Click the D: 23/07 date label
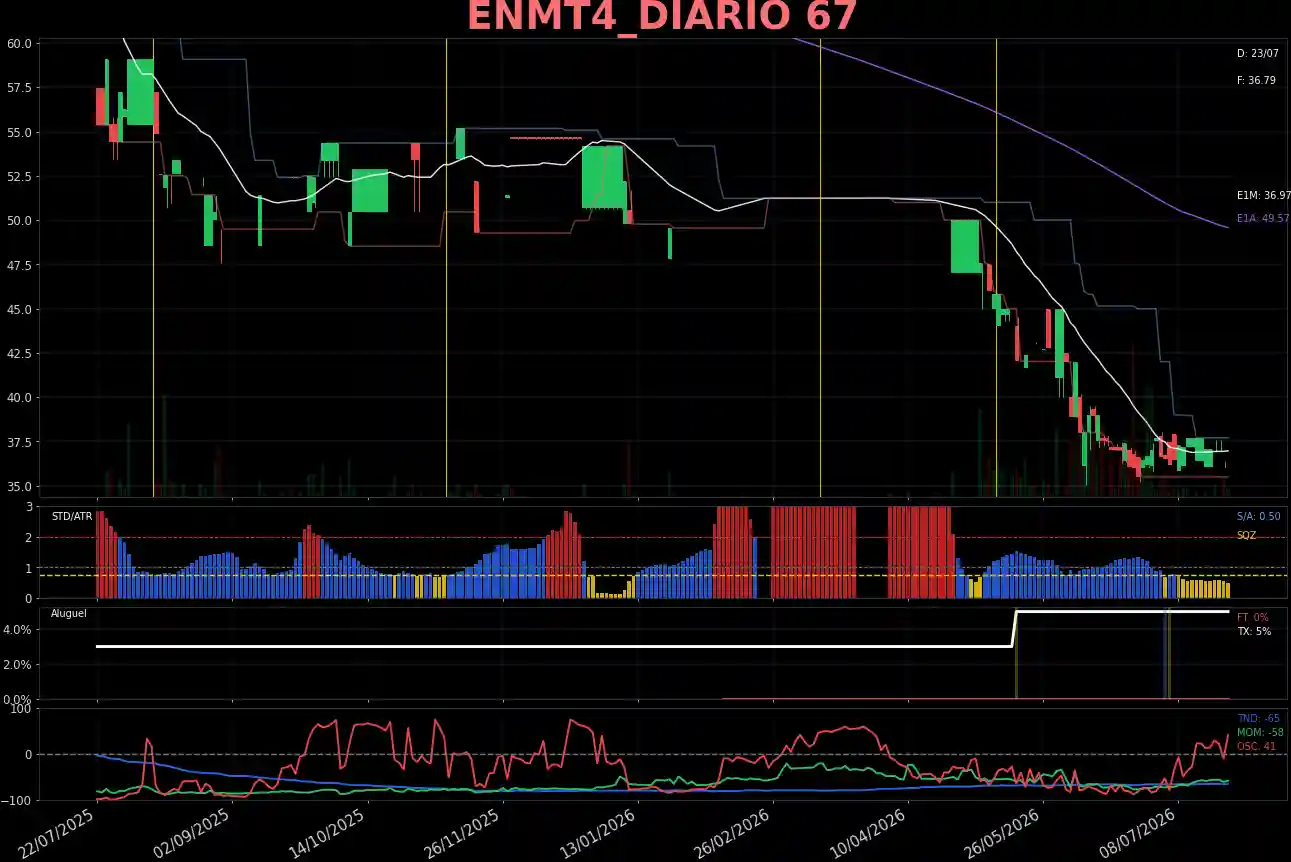Image resolution: width=1291 pixels, height=862 pixels. 1257,54
